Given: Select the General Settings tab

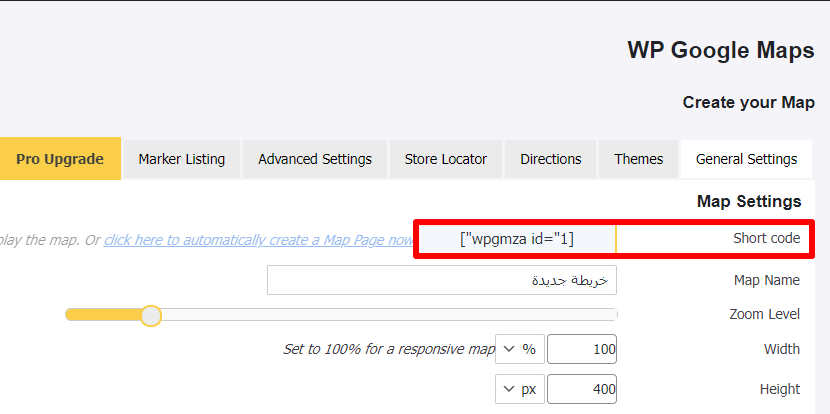Looking at the screenshot, I should tap(746, 159).
